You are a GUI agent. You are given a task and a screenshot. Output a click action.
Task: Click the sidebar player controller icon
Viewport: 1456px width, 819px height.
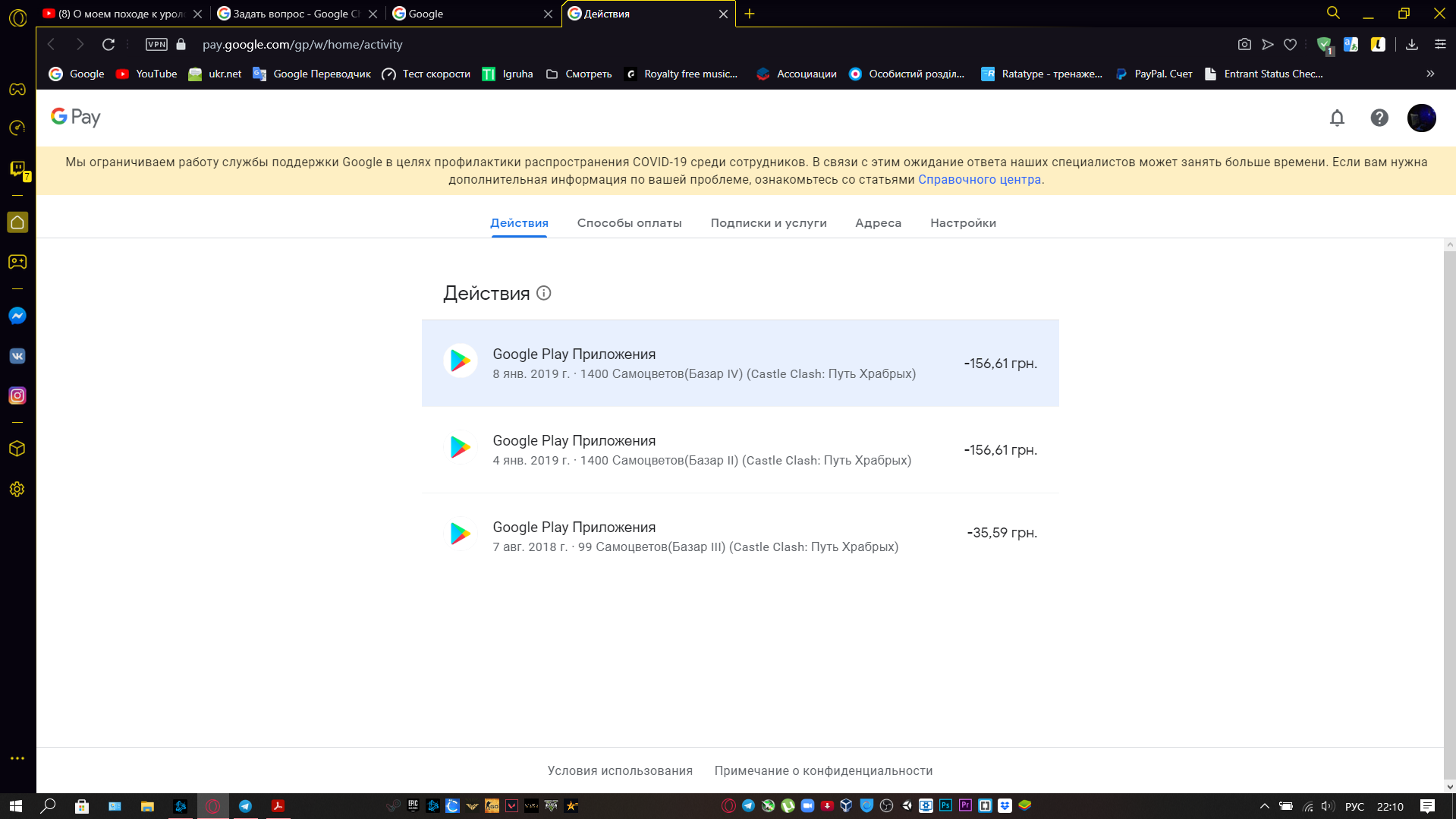pos(17,262)
